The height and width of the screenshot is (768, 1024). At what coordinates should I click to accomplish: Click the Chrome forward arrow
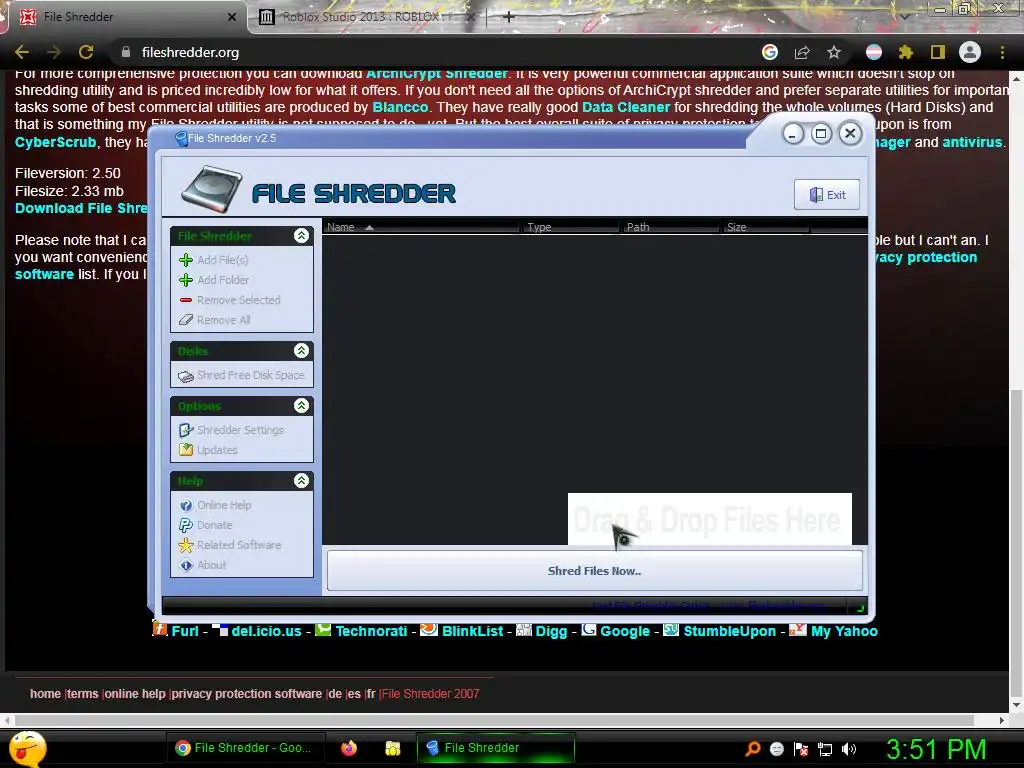click(54, 52)
